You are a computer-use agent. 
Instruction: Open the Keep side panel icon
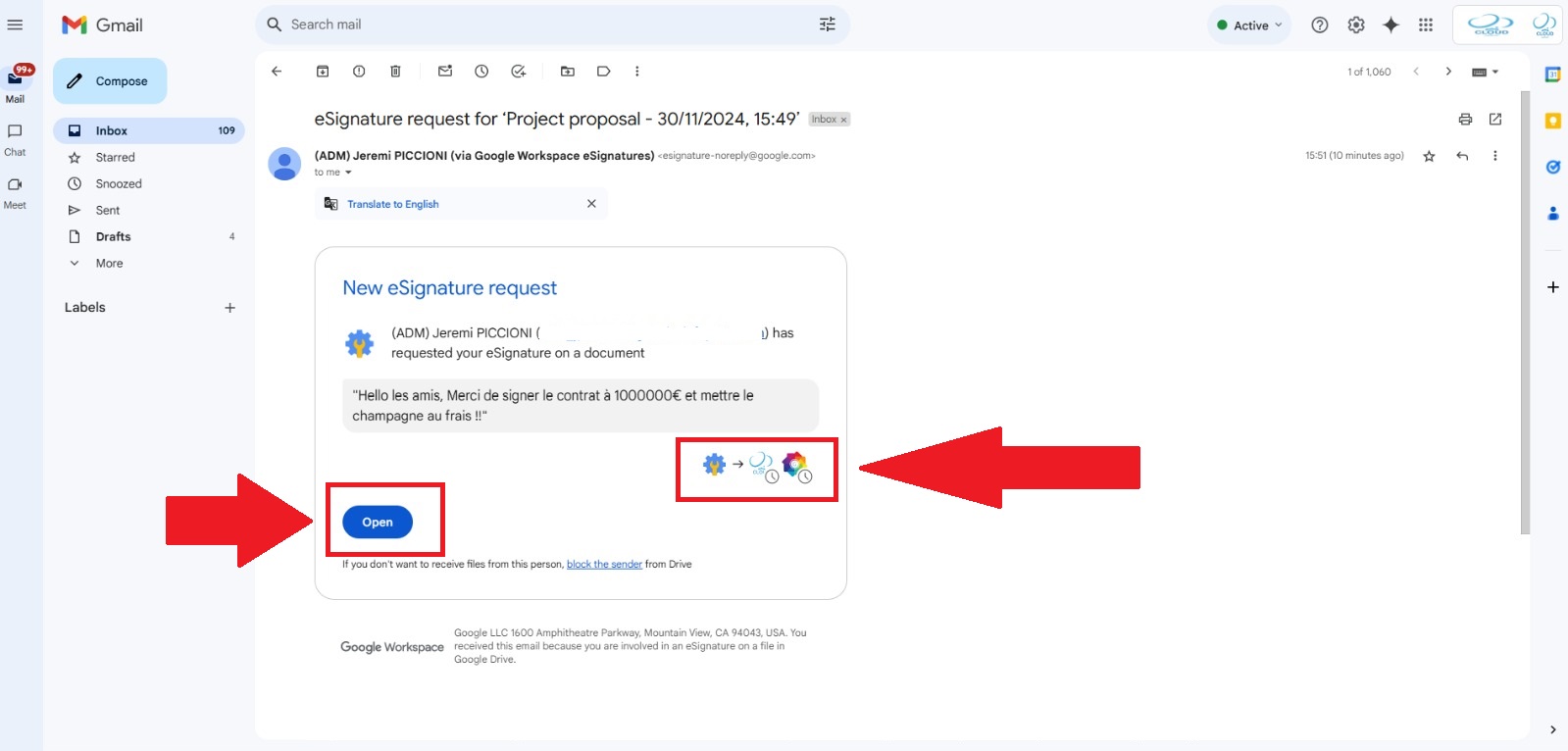[1553, 121]
